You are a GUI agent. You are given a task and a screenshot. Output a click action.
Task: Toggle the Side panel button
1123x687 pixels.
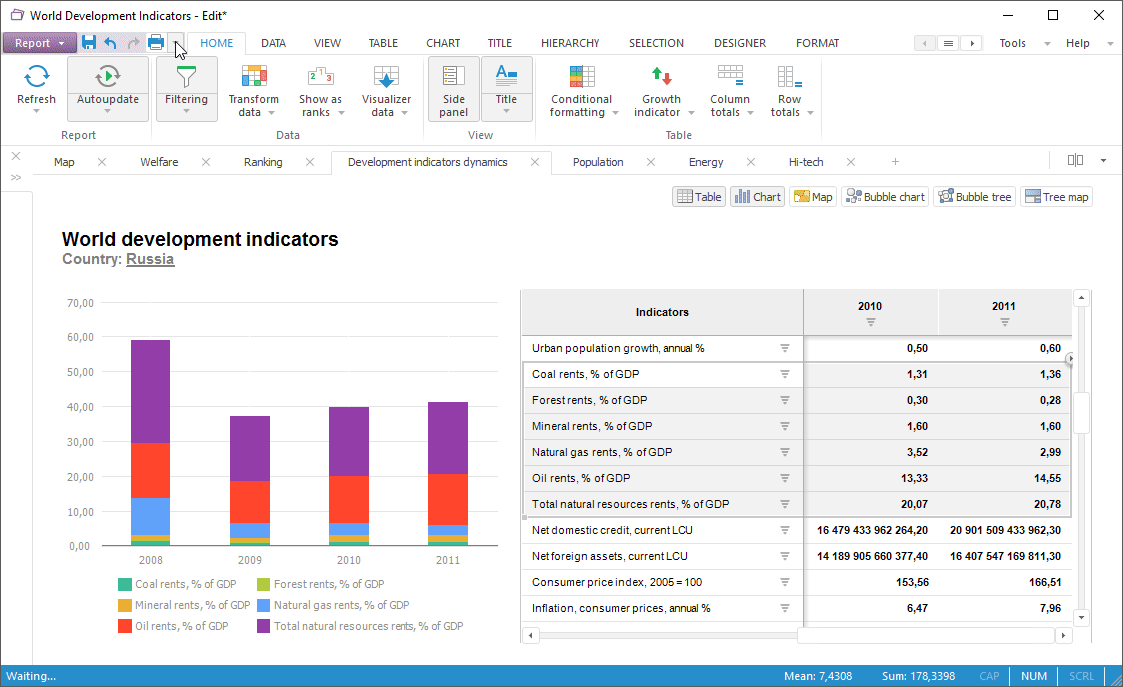coord(454,89)
